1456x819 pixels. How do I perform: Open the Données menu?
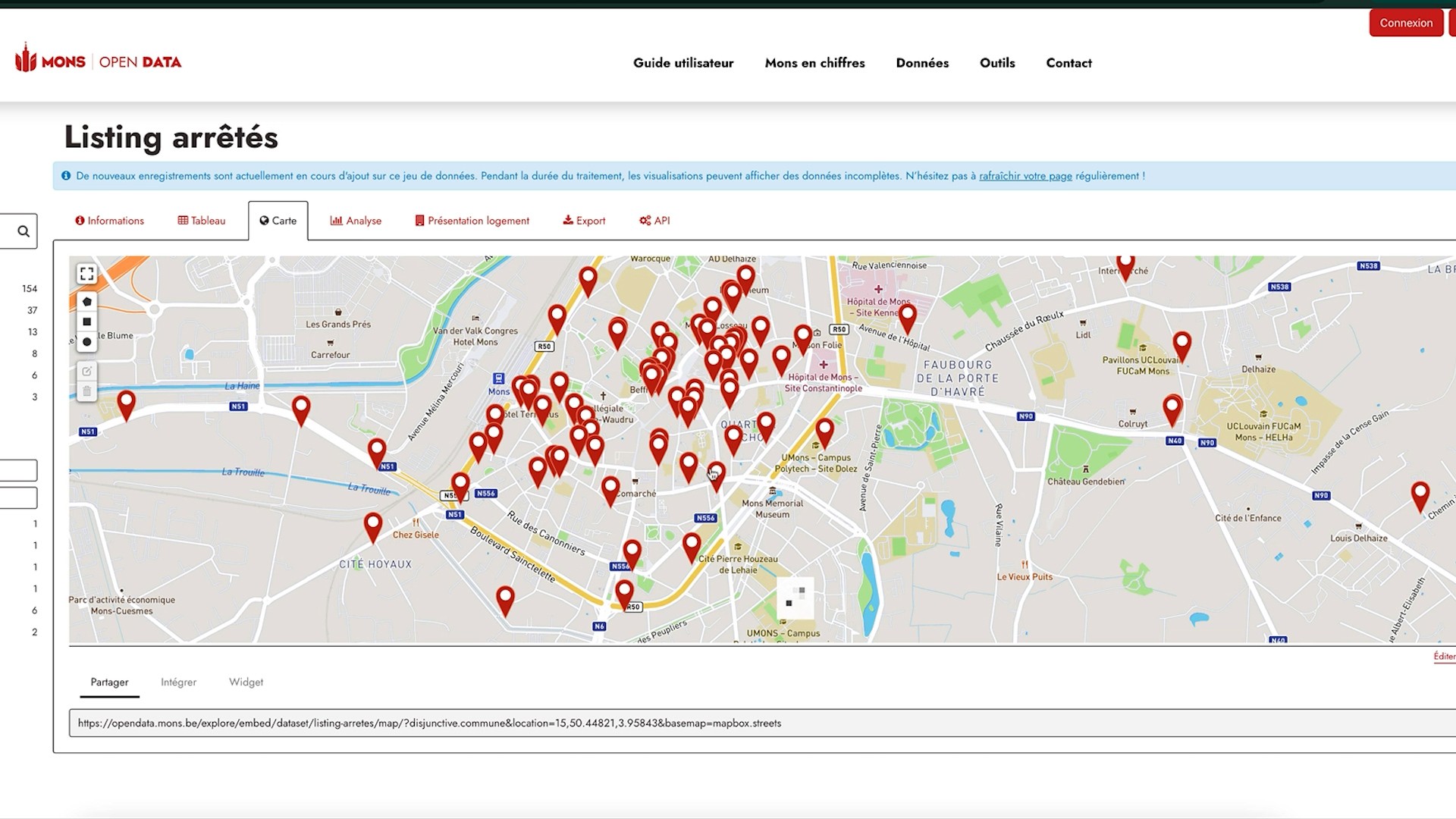(x=922, y=63)
